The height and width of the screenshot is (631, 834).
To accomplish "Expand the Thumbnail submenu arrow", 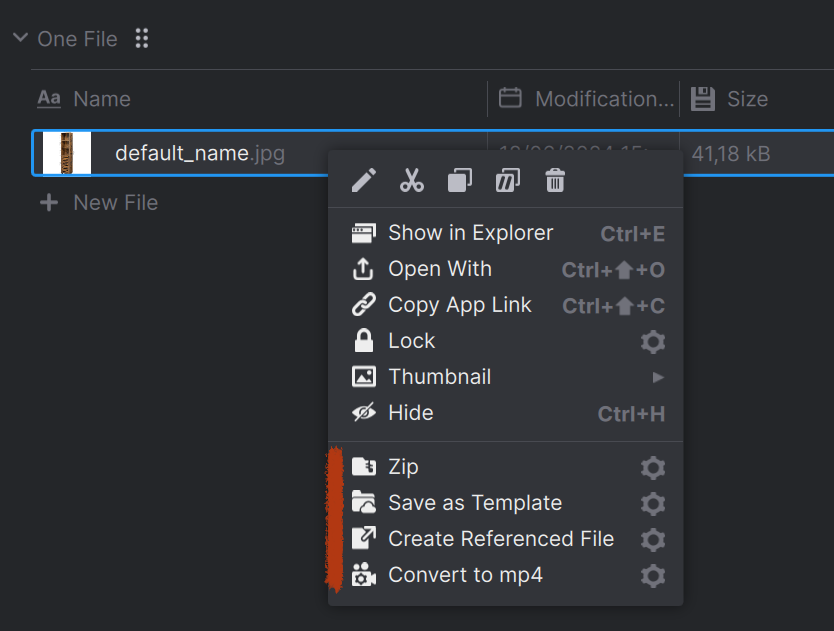I will 657,377.
